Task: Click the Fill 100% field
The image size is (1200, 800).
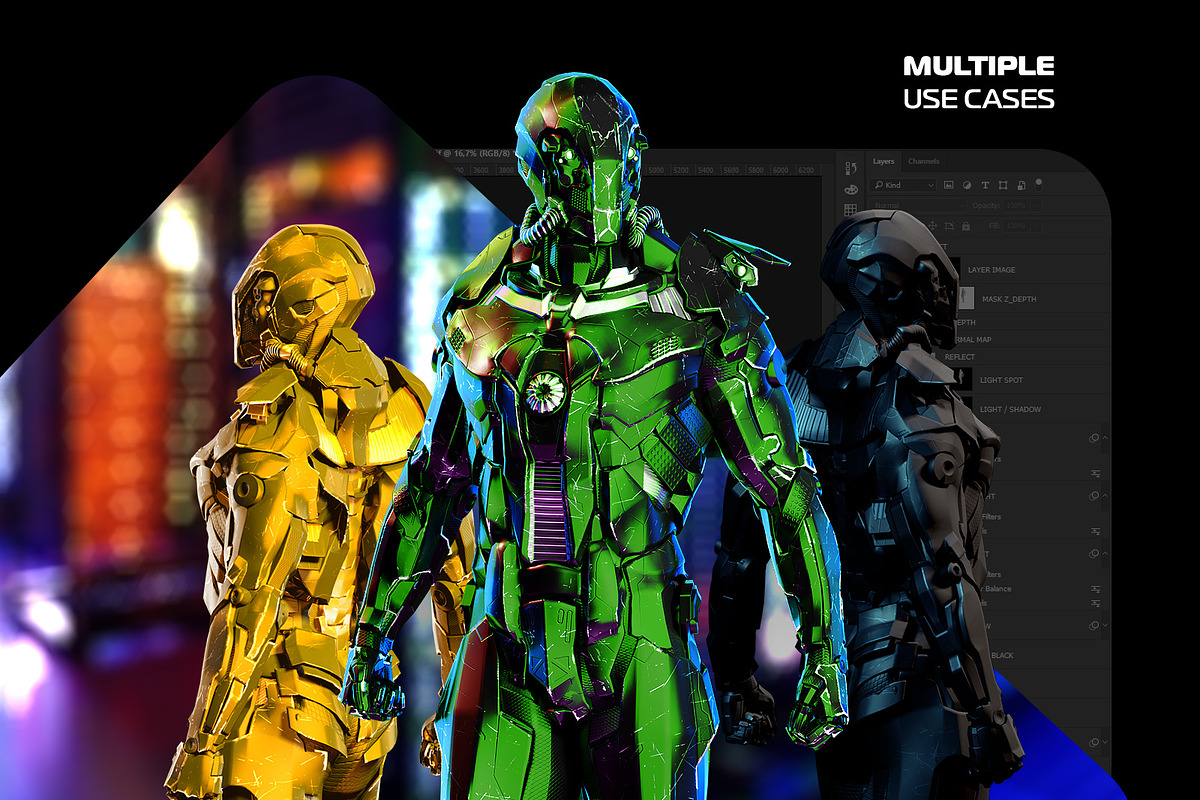Action: pos(1016,226)
